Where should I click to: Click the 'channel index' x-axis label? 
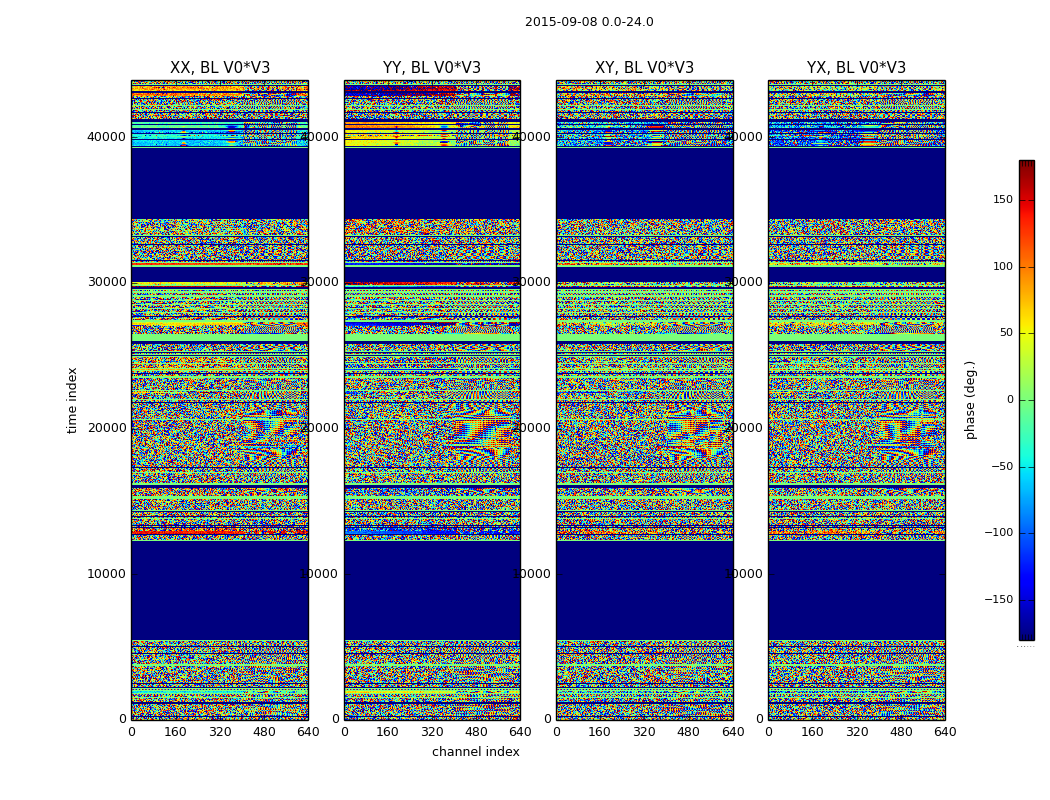(x=475, y=752)
